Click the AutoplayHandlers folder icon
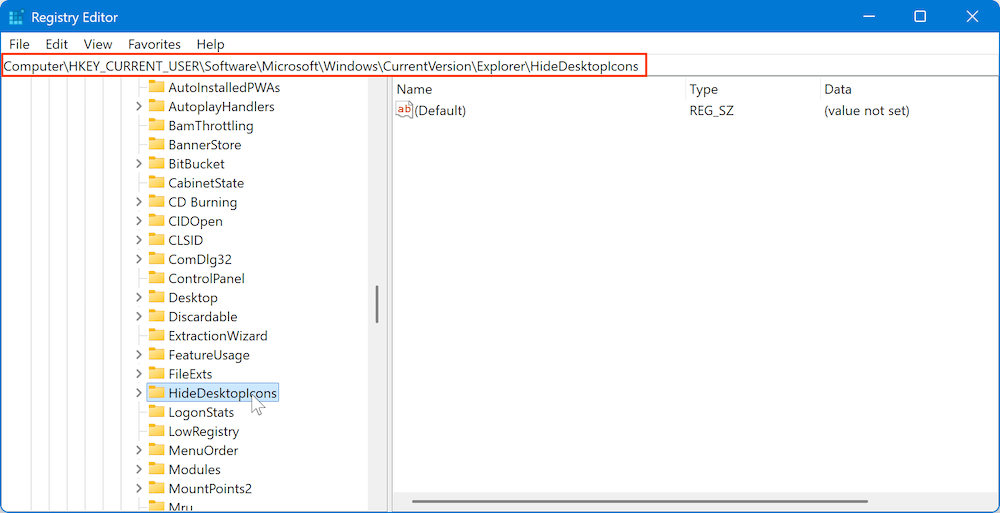The width and height of the screenshot is (1000, 513). point(156,106)
